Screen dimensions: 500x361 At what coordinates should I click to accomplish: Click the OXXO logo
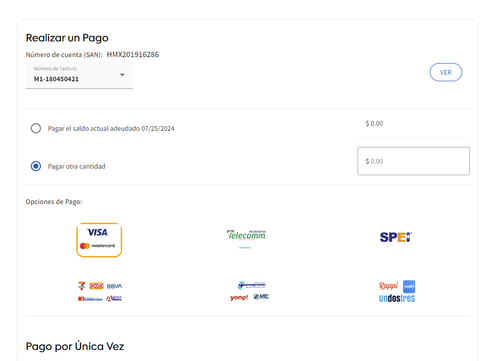tap(96, 286)
